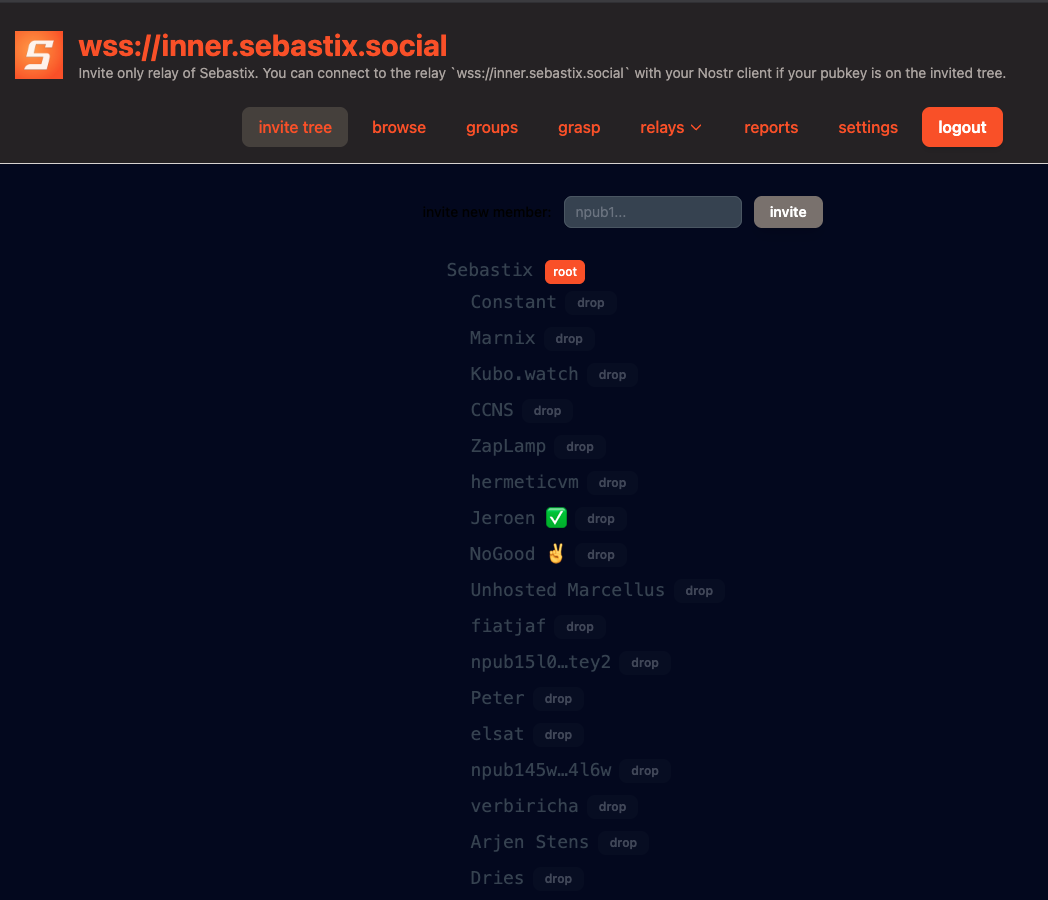Image resolution: width=1048 pixels, height=900 pixels.
Task: Expand the relays dropdown menu
Action: pyautogui.click(x=671, y=127)
